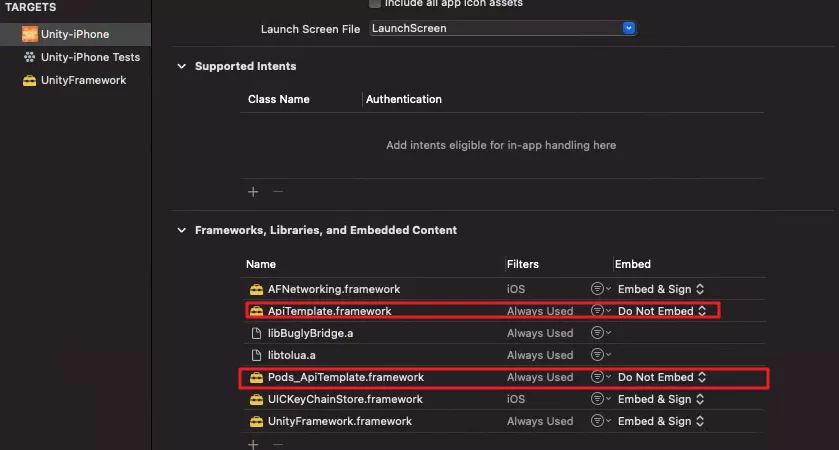Click the Pods_ApiTemplate.framework toolbox icon
839x450 pixels.
coord(256,378)
